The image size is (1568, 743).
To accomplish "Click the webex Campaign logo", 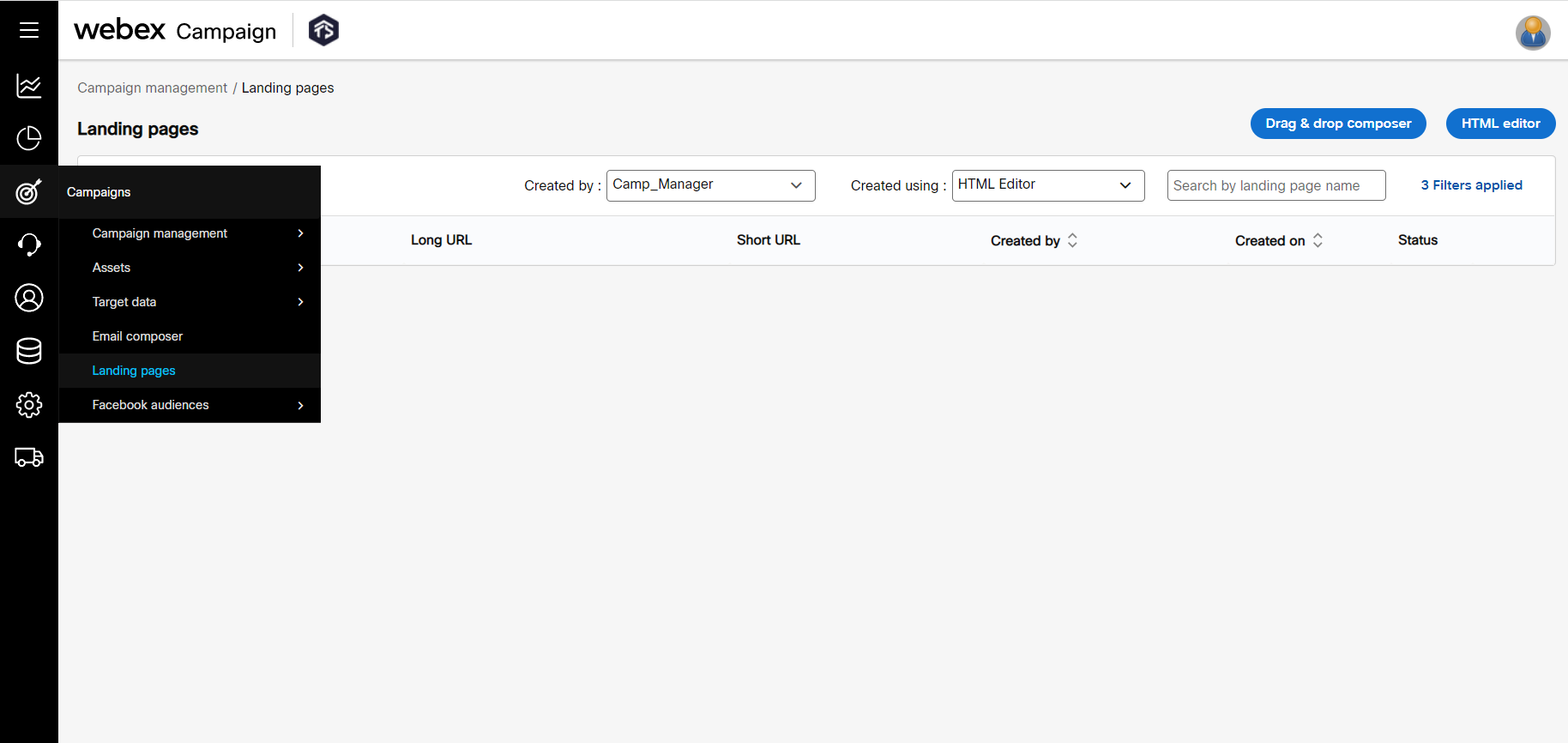I will [x=175, y=30].
